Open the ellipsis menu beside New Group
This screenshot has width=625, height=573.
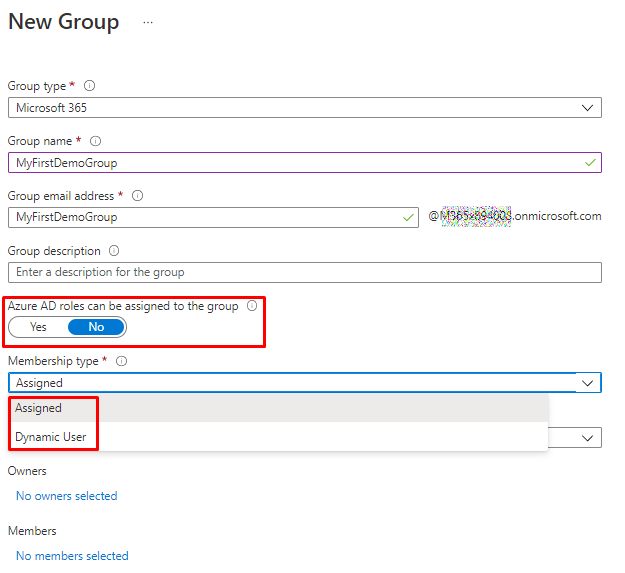tap(148, 22)
